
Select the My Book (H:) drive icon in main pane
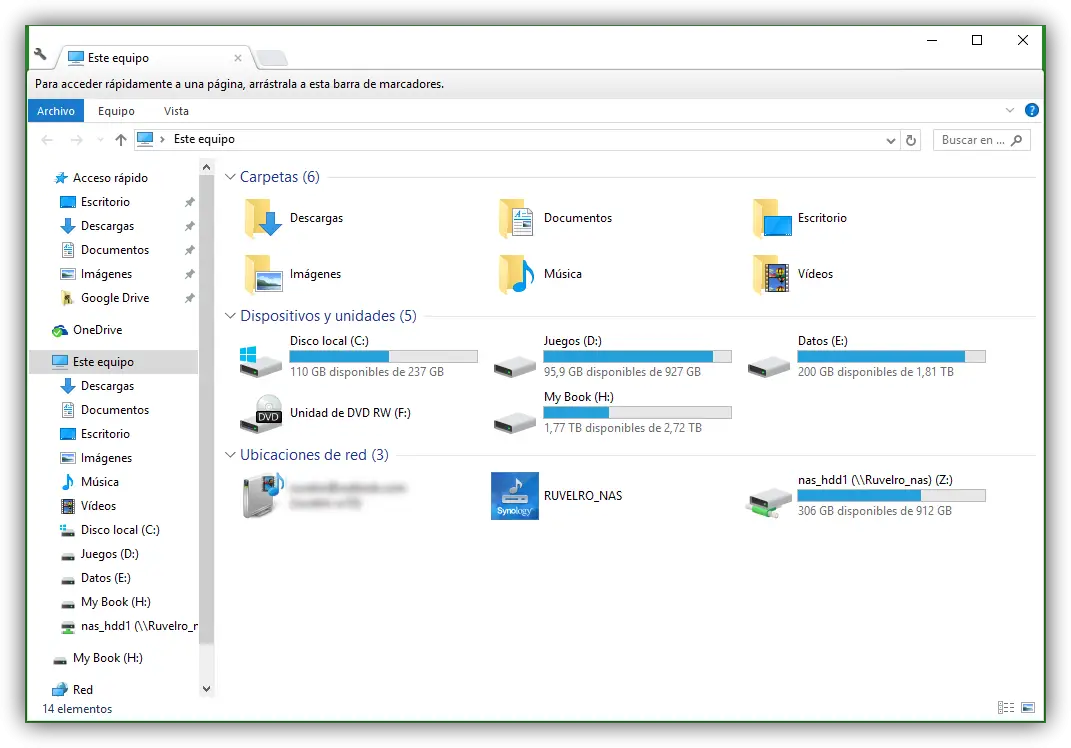(515, 422)
